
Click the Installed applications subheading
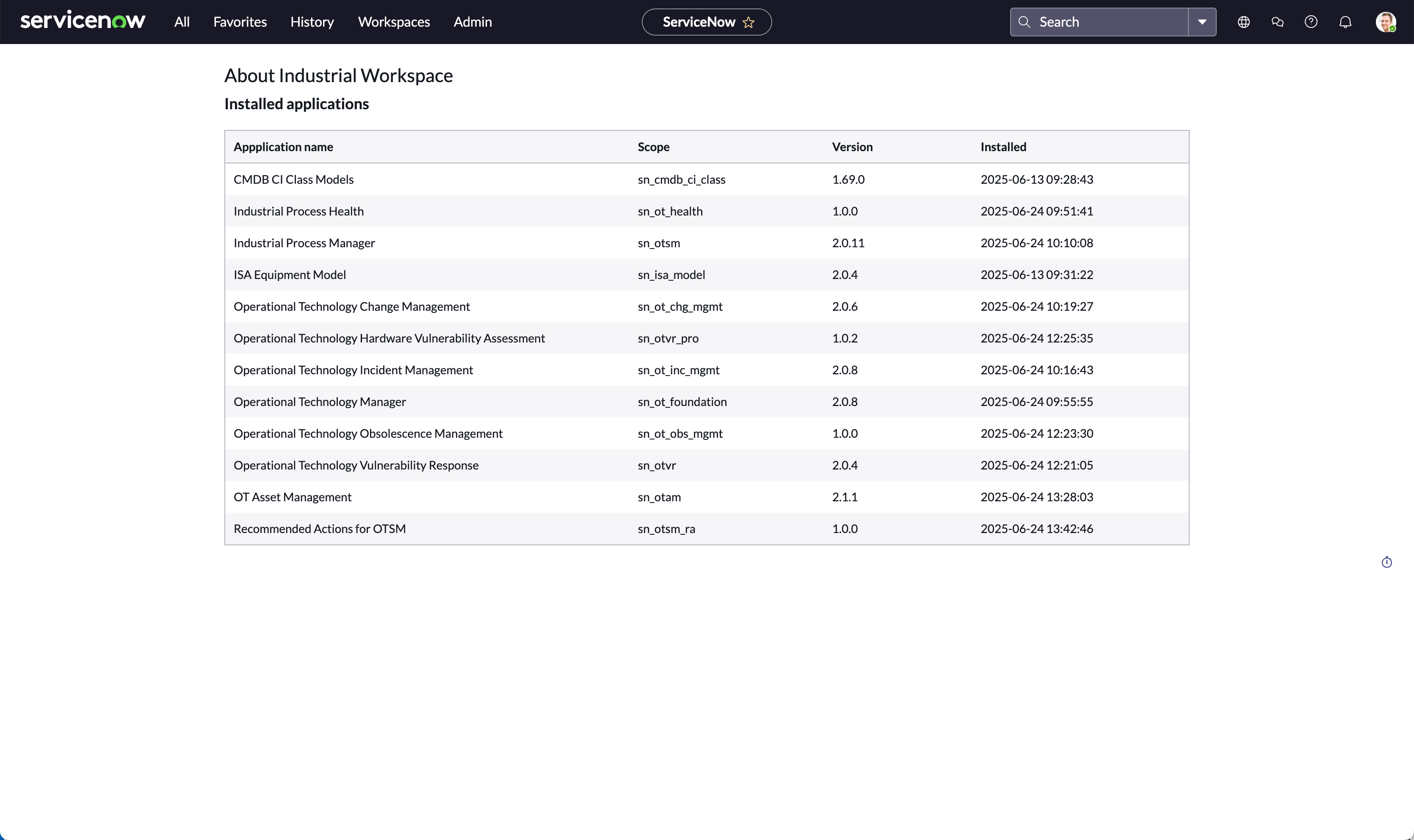(296, 104)
